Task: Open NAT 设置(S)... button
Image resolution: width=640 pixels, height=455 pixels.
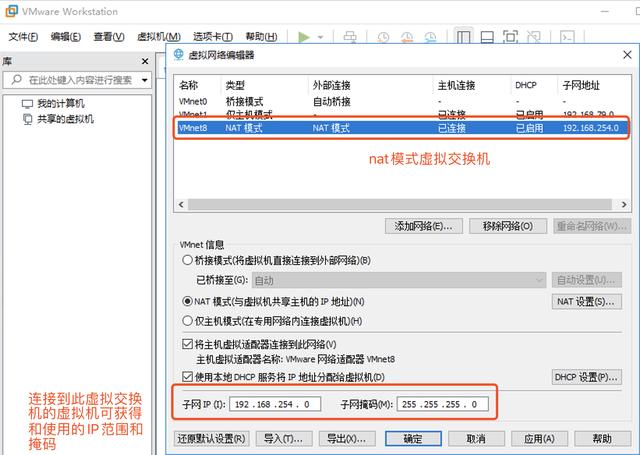Action: (587, 302)
